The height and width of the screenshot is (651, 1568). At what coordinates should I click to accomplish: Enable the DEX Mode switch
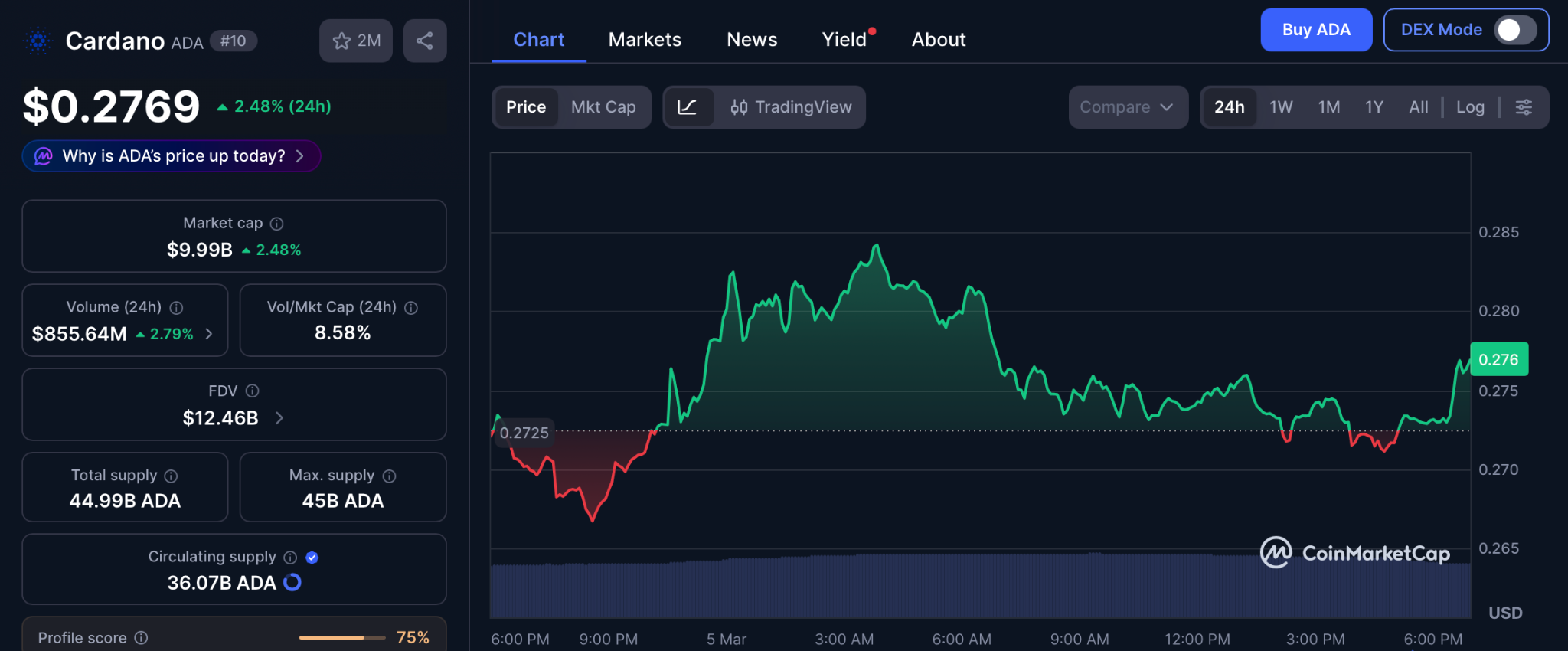point(1515,30)
